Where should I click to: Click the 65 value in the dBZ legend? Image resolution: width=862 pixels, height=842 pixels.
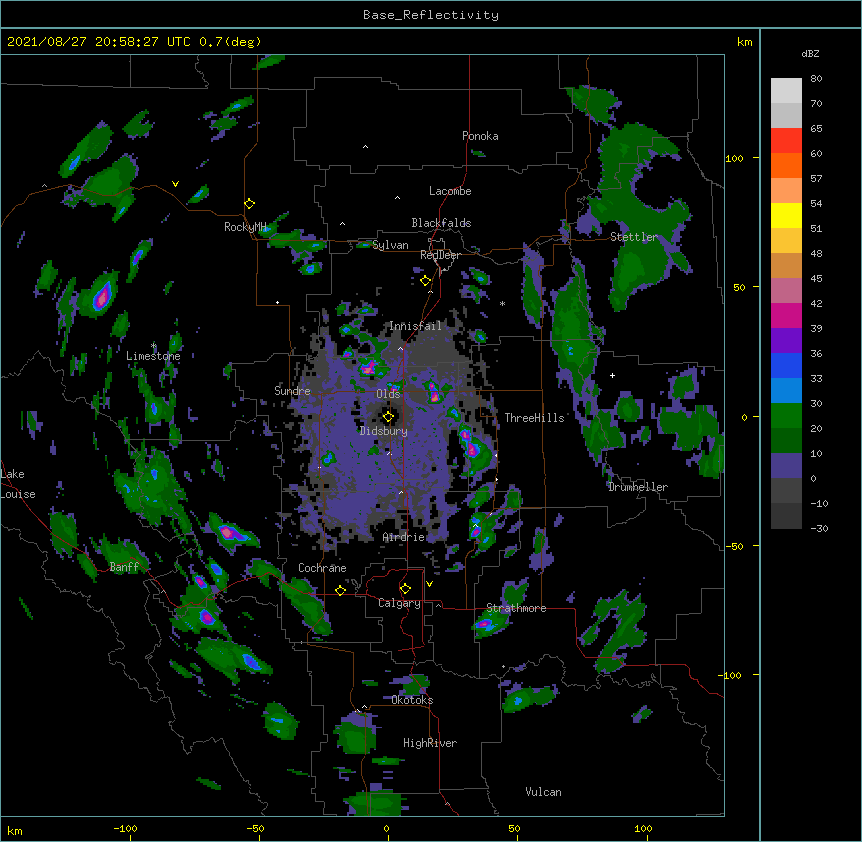[x=816, y=128]
